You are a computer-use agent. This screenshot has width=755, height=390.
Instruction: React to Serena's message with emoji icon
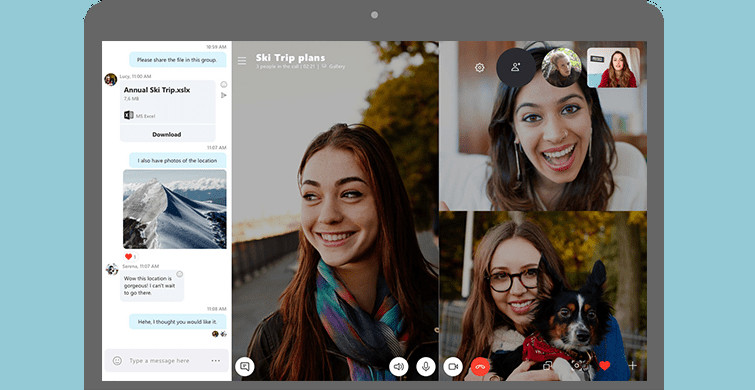(180, 274)
